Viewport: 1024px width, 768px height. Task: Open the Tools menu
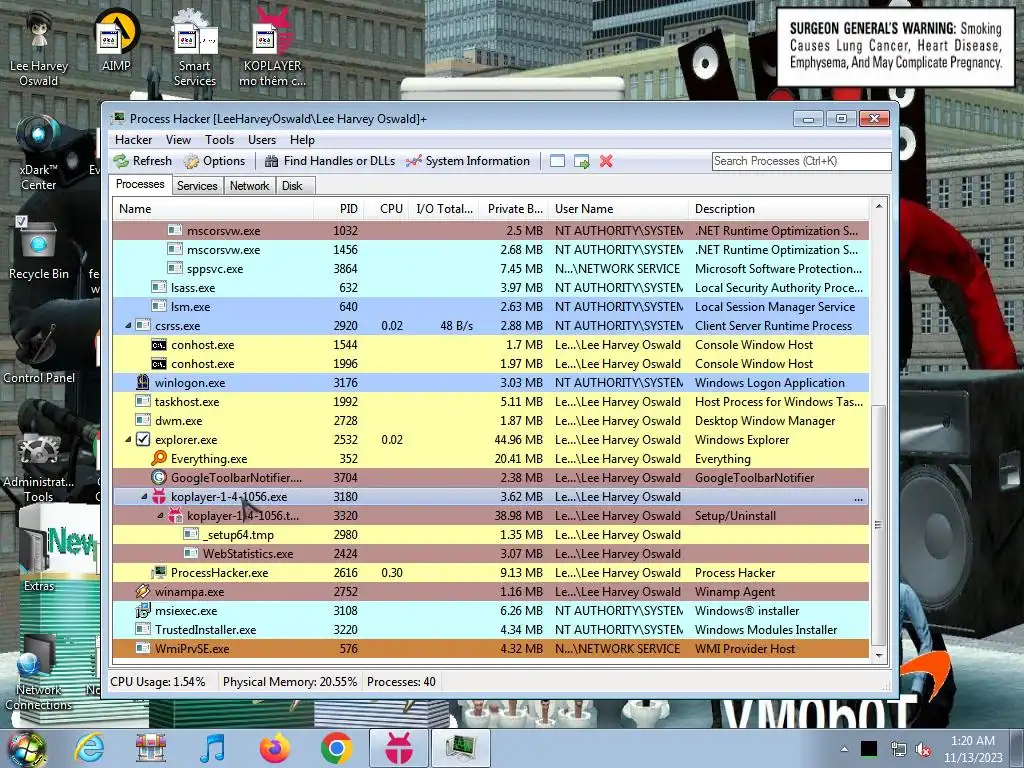coord(219,140)
